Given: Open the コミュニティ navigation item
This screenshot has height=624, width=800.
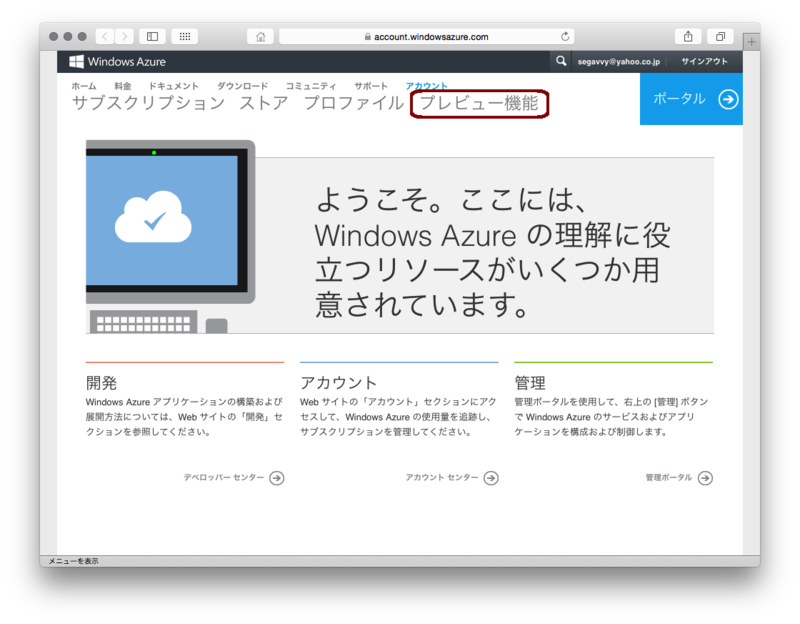Looking at the screenshot, I should tap(311, 86).
